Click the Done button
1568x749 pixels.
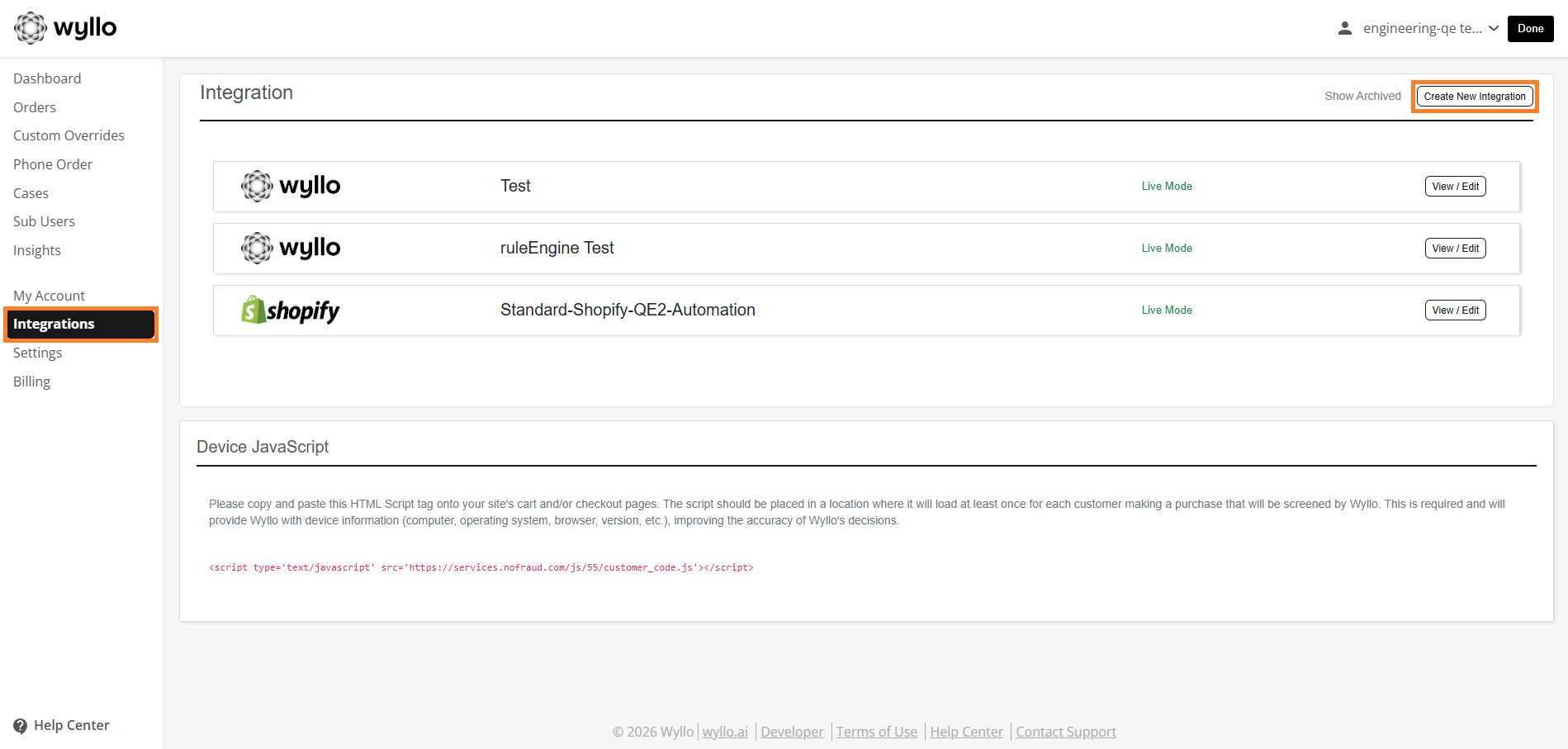pyautogui.click(x=1530, y=28)
